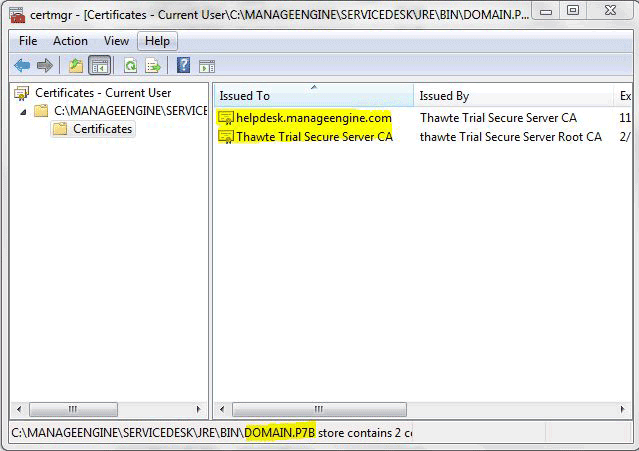The height and width of the screenshot is (451, 639).
Task: Select the helpdesk.manageengine.com certificate
Action: [x=313, y=118]
